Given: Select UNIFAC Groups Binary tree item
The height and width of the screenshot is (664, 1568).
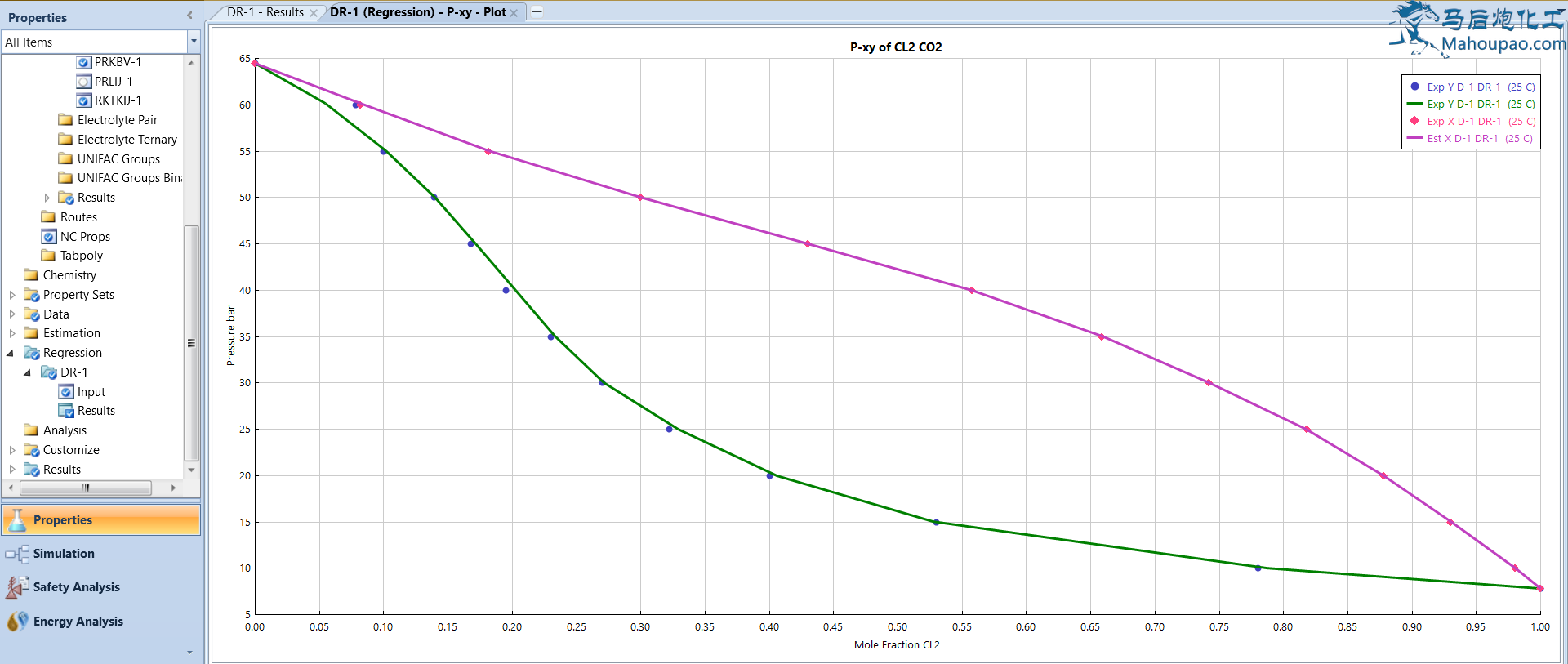Looking at the screenshot, I should tap(129, 178).
